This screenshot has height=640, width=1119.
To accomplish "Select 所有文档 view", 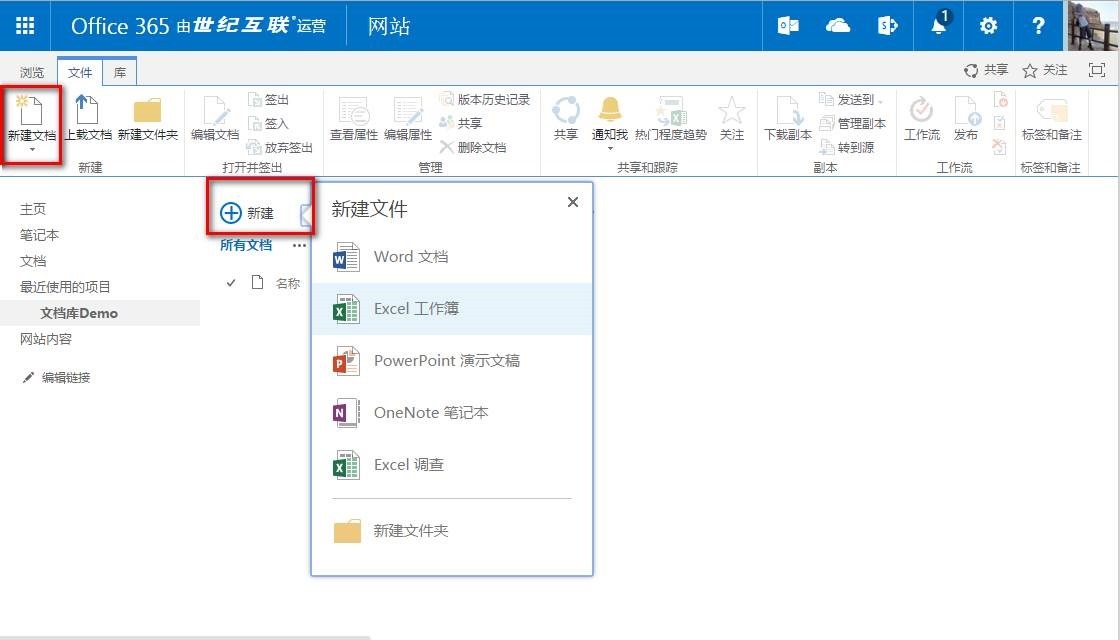I will click(x=245, y=245).
